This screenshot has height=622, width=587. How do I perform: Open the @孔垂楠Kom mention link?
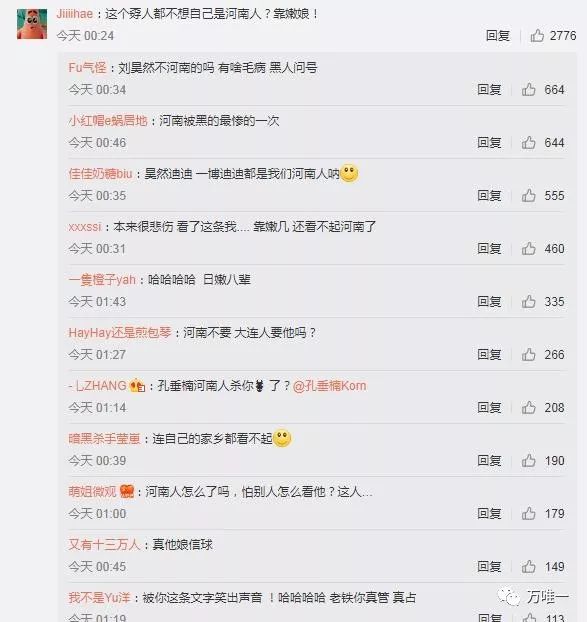coord(329,386)
